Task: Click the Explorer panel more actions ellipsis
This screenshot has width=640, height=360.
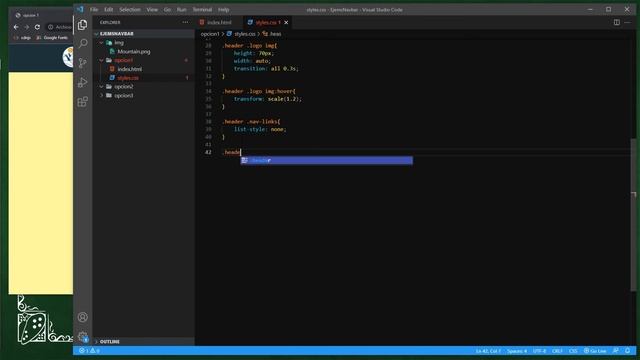Action: 185,22
